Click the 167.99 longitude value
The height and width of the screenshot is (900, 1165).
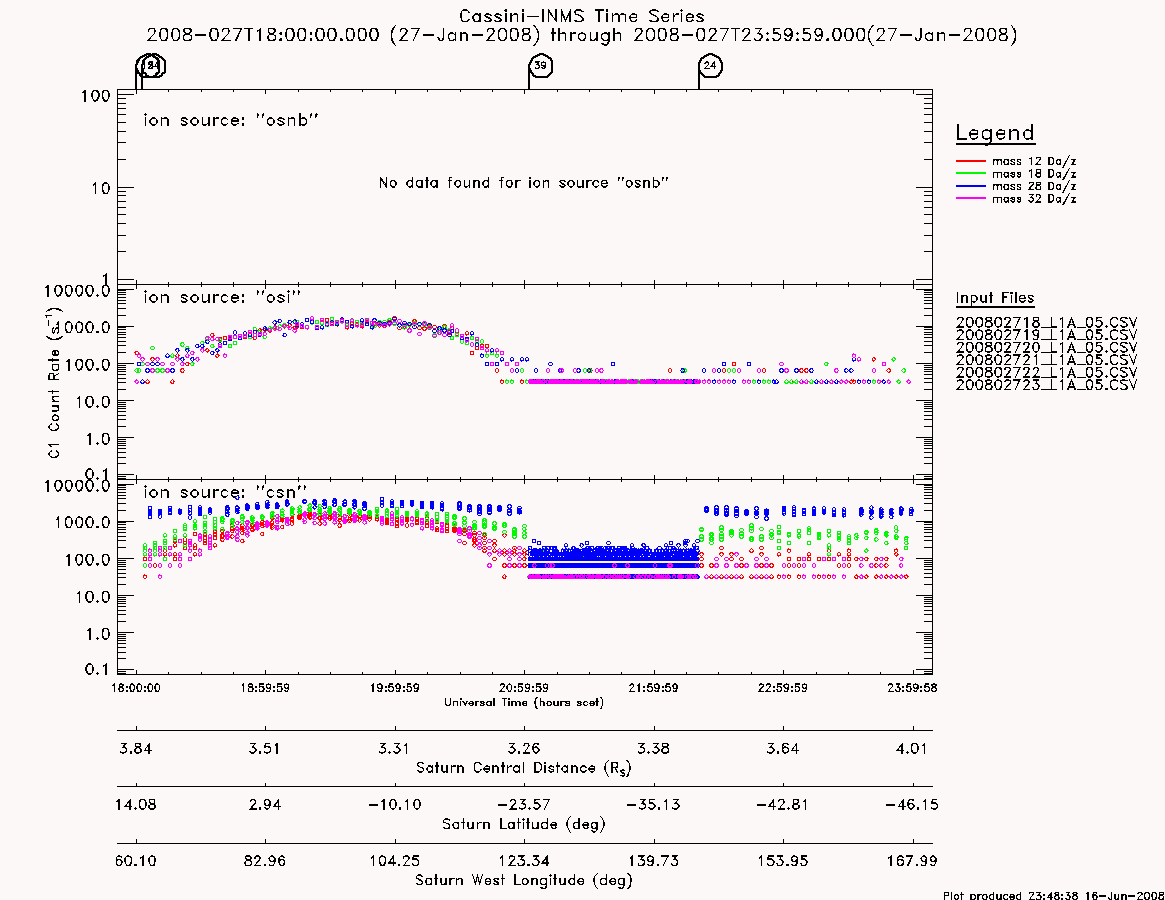click(x=912, y=861)
